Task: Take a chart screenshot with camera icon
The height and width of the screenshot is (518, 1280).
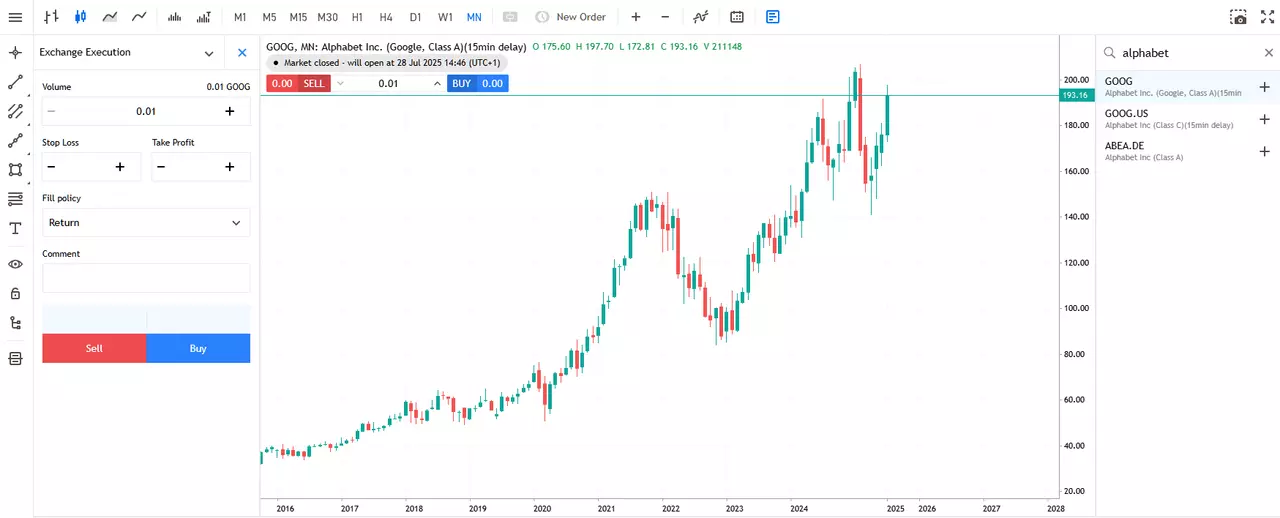Action: 1239,17
